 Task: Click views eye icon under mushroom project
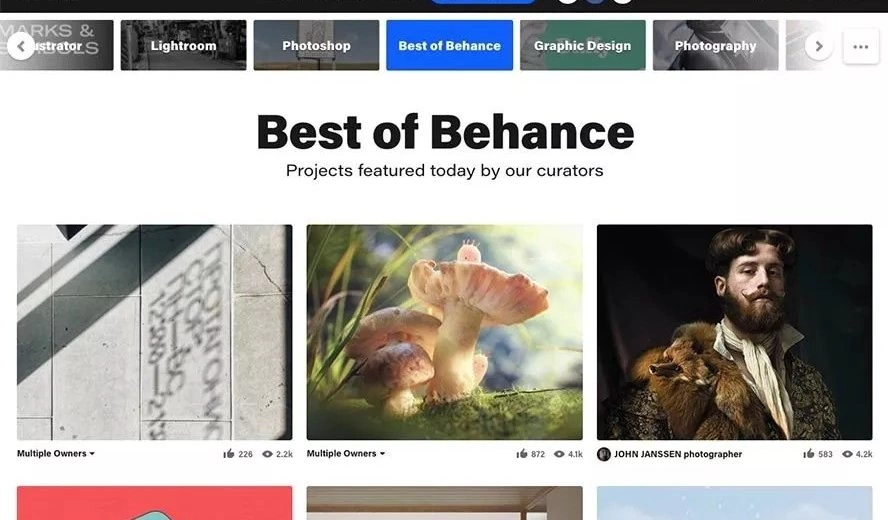click(559, 454)
